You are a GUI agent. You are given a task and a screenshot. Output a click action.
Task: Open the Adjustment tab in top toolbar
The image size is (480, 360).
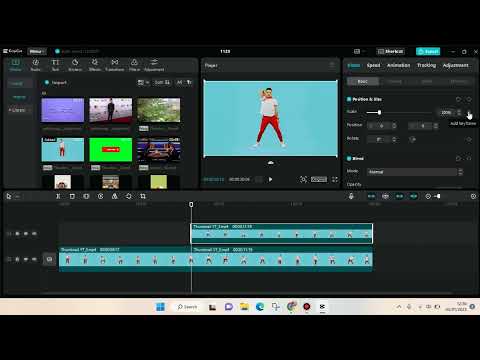coord(154,65)
